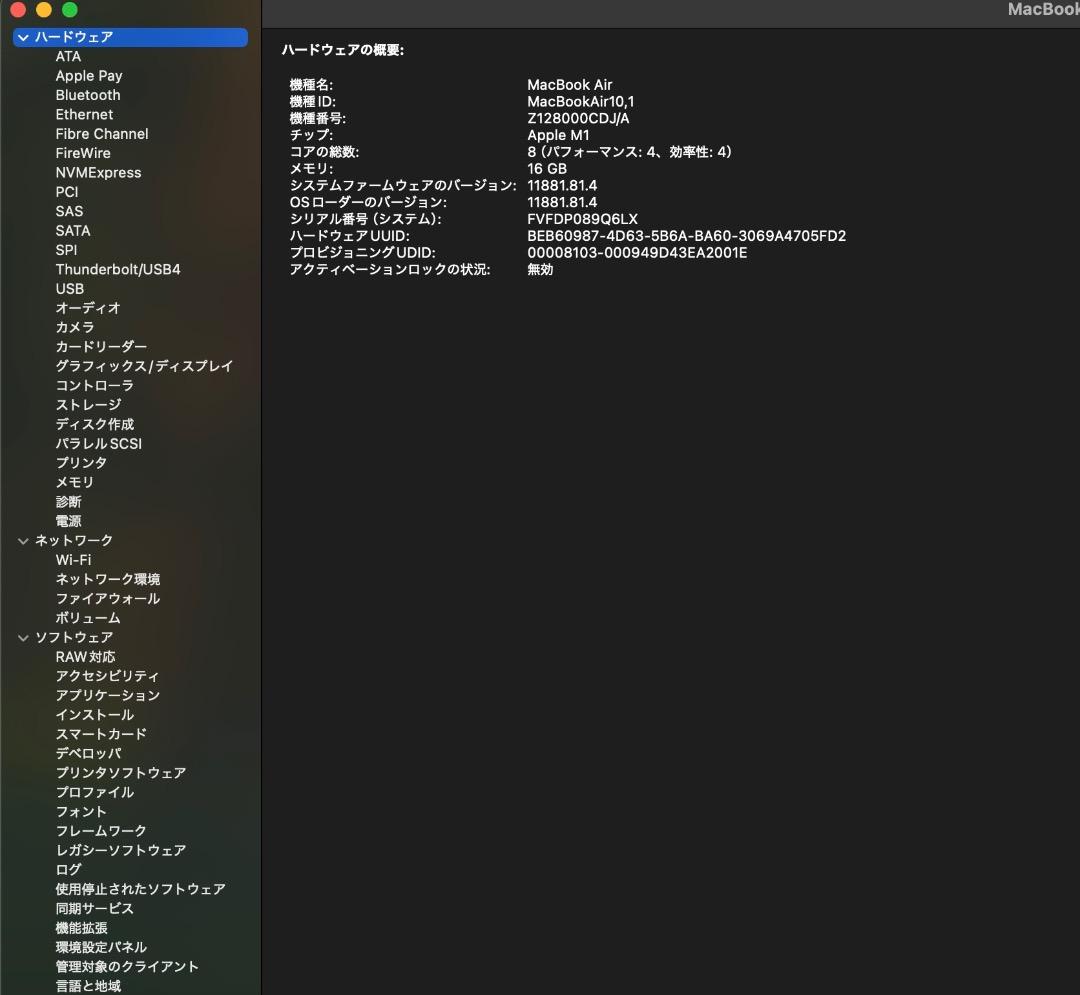Click the green full-screen window button
The height and width of the screenshot is (995, 1080).
pyautogui.click(x=69, y=10)
